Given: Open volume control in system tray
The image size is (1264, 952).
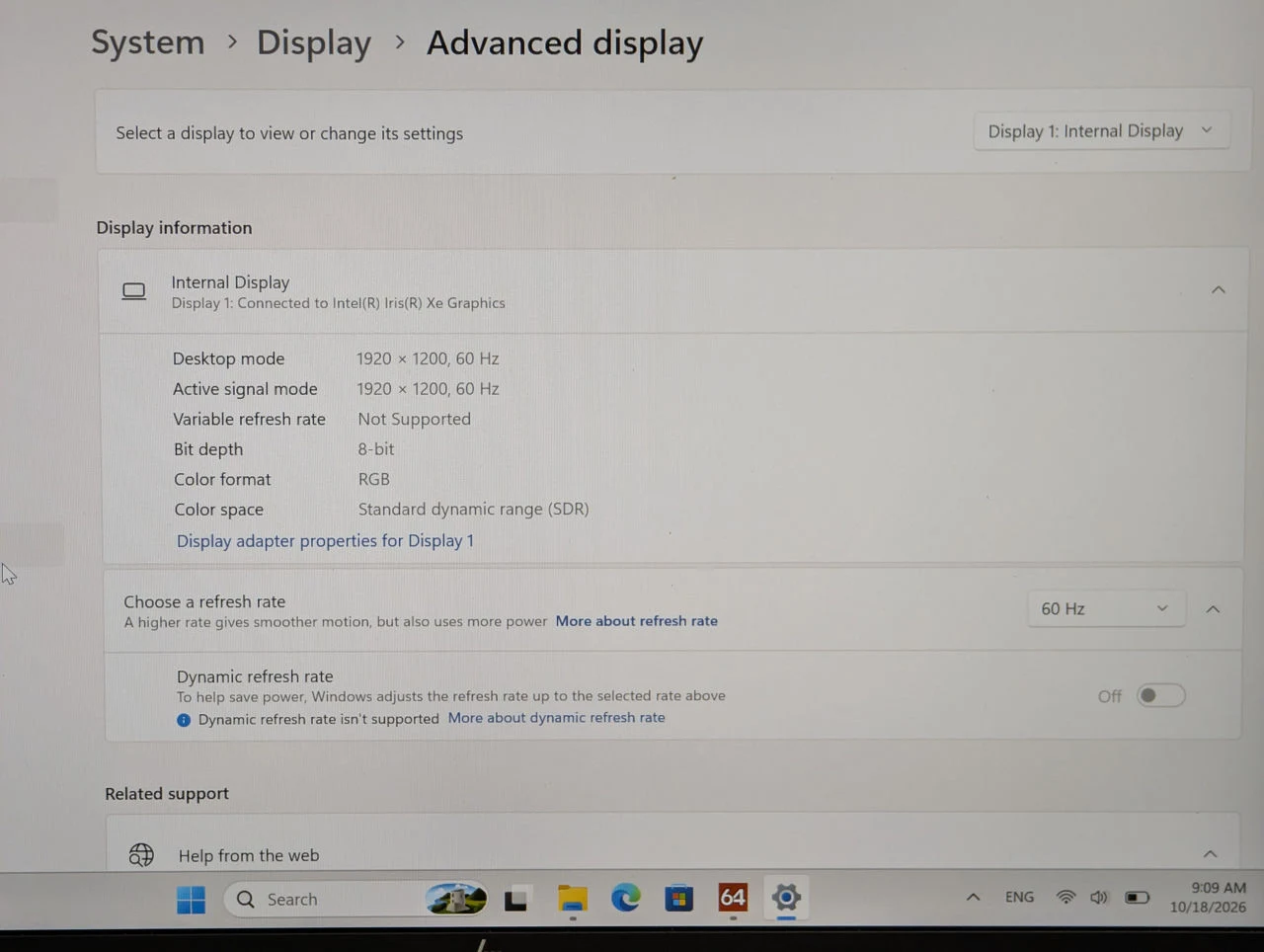Looking at the screenshot, I should pyautogui.click(x=1099, y=897).
